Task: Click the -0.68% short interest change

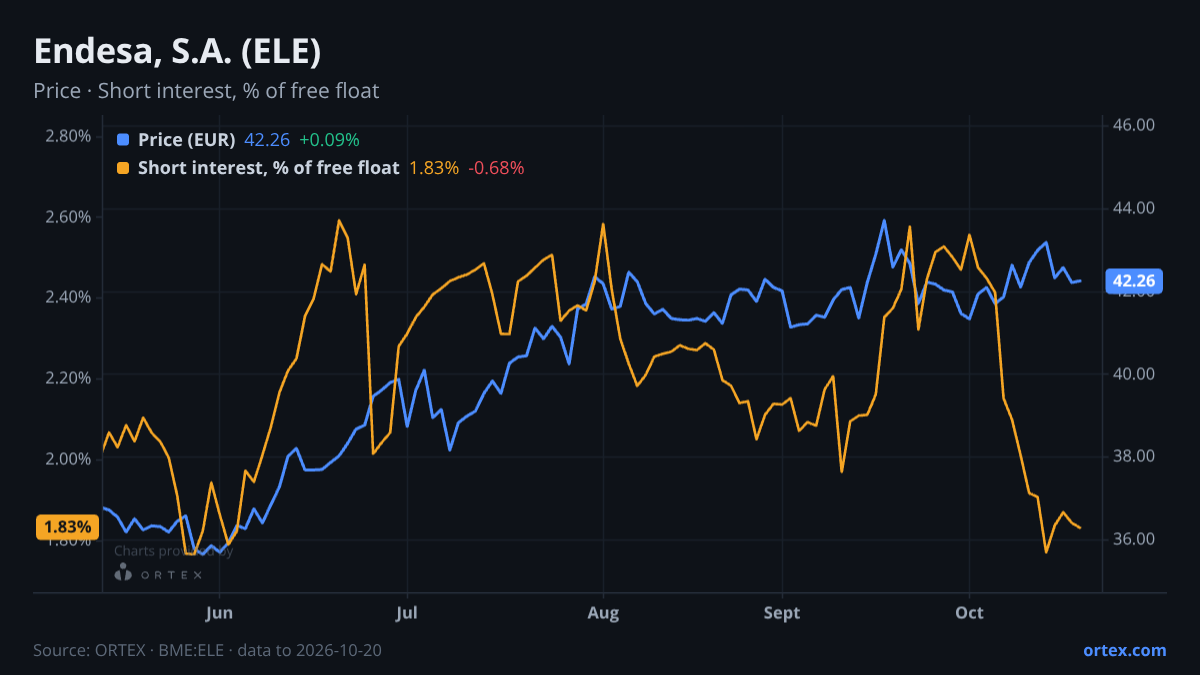Action: pyautogui.click(x=496, y=168)
